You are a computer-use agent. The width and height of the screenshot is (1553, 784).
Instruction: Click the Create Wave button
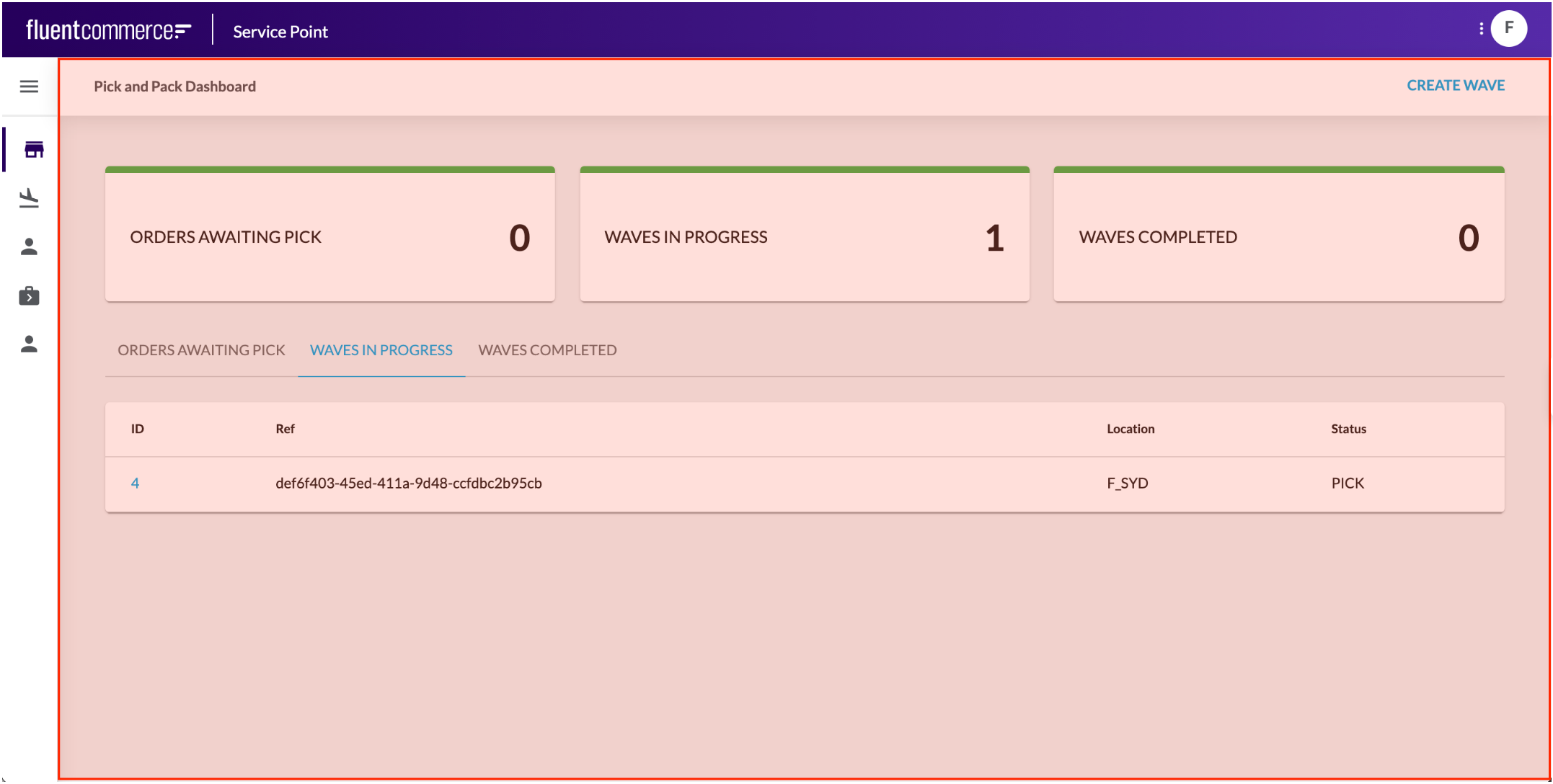point(1455,86)
